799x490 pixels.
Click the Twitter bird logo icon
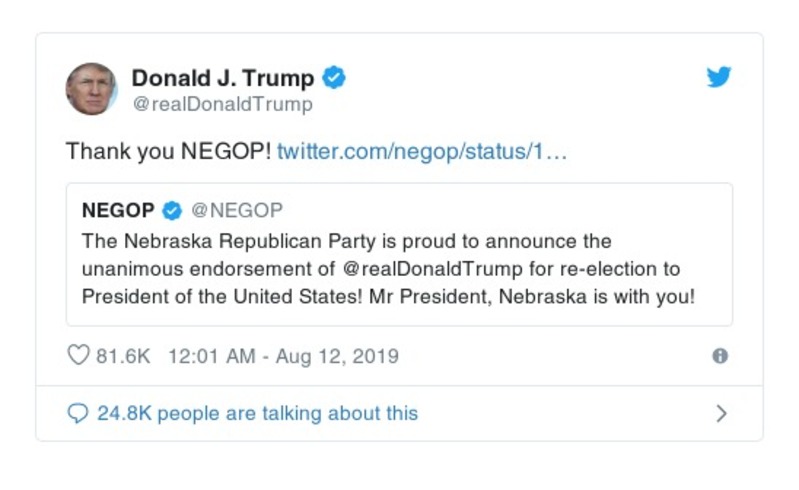[719, 78]
